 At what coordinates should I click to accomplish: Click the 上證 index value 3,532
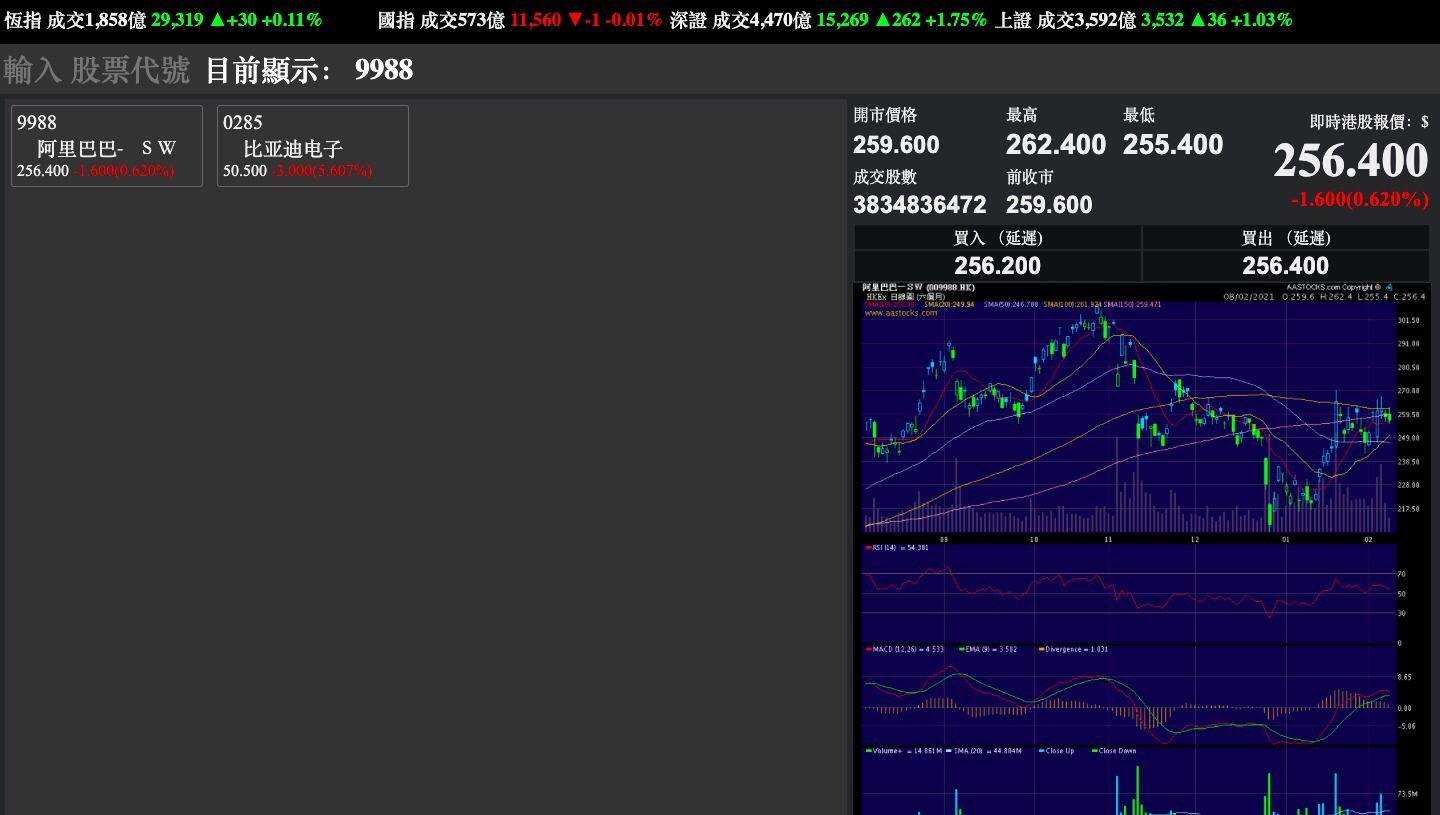point(1162,20)
